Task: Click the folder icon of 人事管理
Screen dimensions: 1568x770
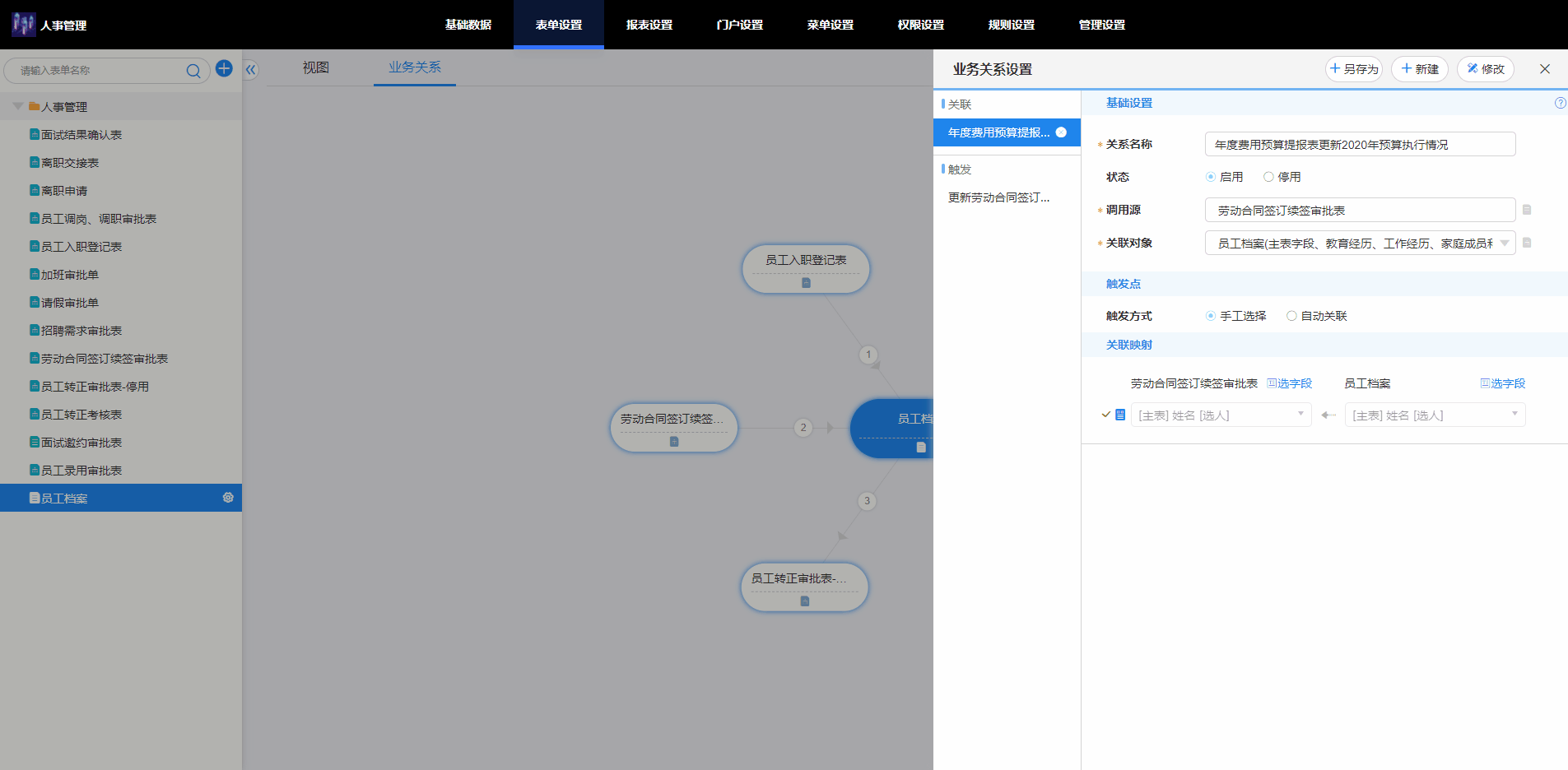Action: (35, 106)
